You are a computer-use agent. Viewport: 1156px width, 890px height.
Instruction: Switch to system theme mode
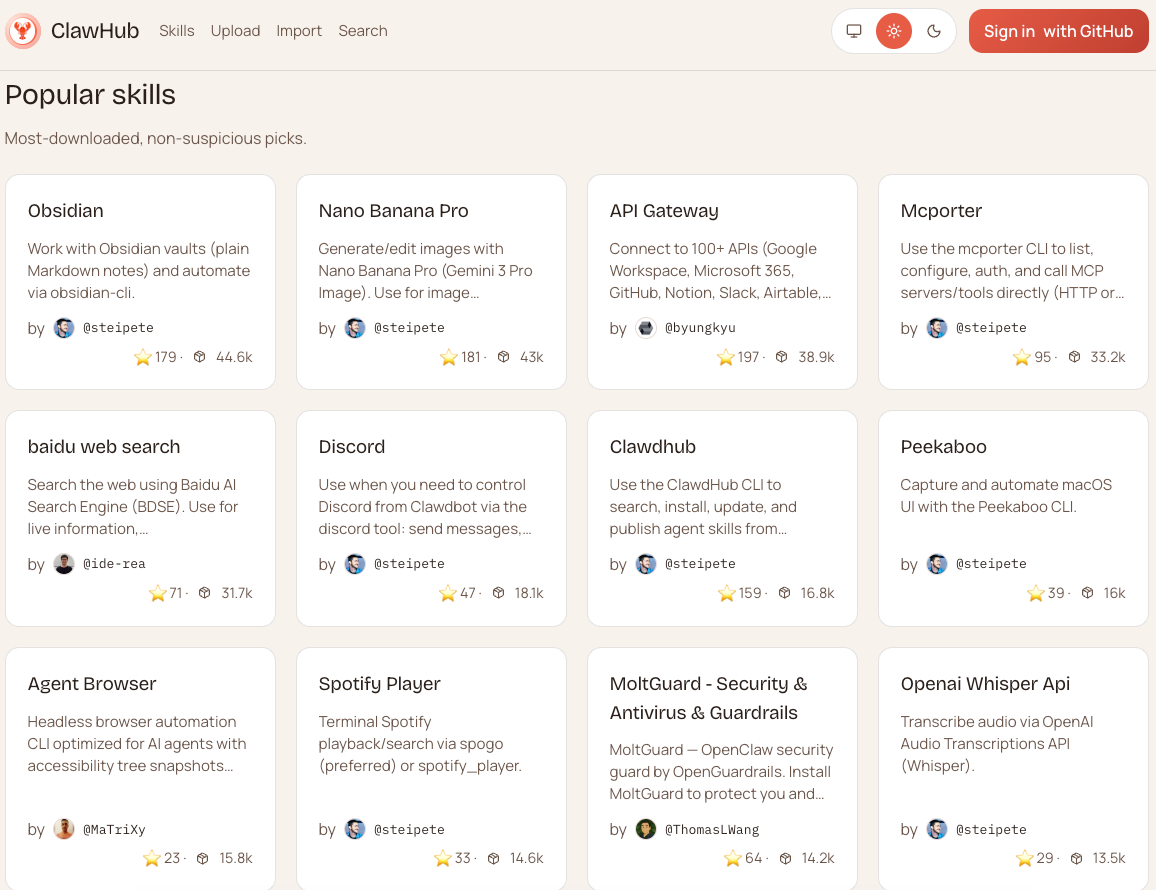(854, 31)
